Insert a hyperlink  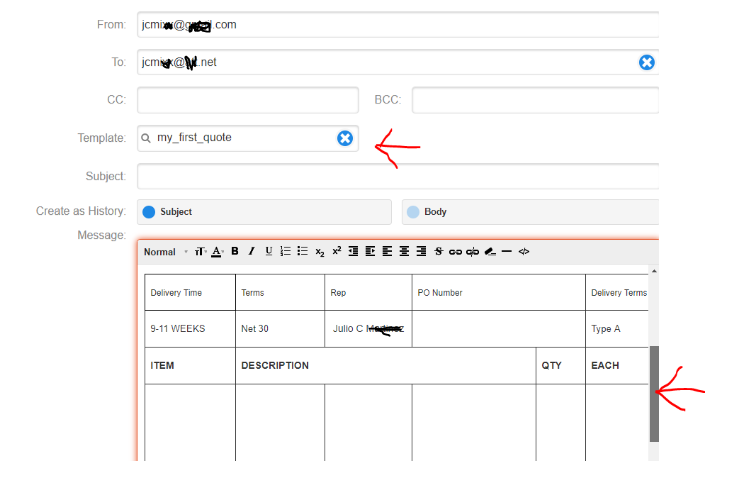click(455, 252)
